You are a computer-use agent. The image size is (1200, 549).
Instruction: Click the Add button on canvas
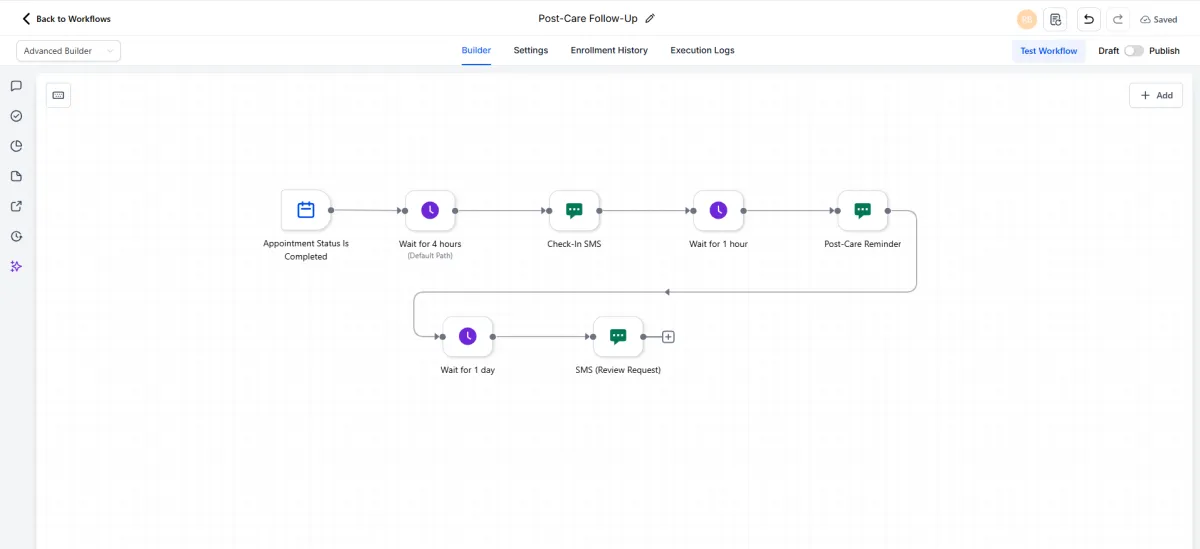coord(1156,95)
